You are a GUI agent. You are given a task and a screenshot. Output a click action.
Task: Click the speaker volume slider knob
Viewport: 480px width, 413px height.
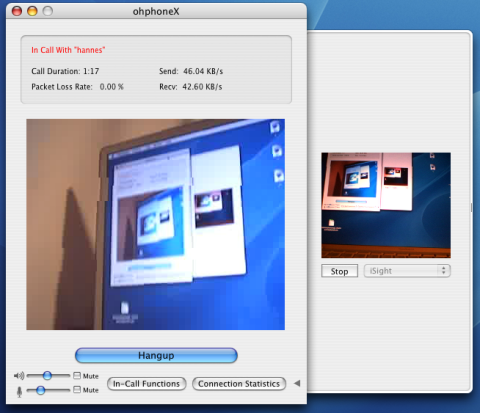(47, 376)
